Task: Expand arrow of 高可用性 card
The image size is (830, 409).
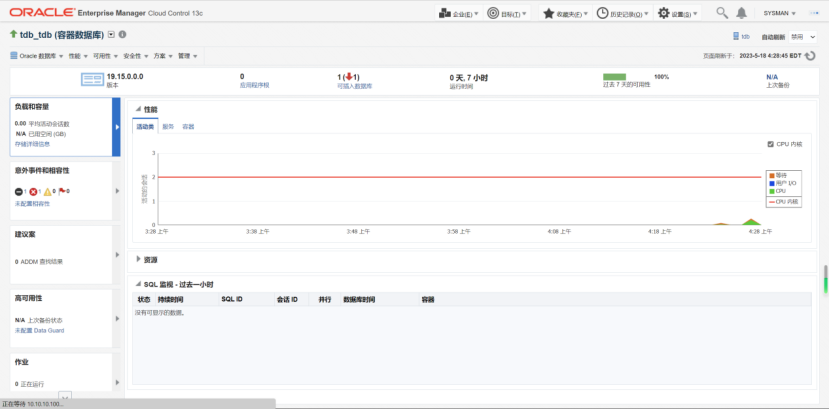Action: [117, 319]
